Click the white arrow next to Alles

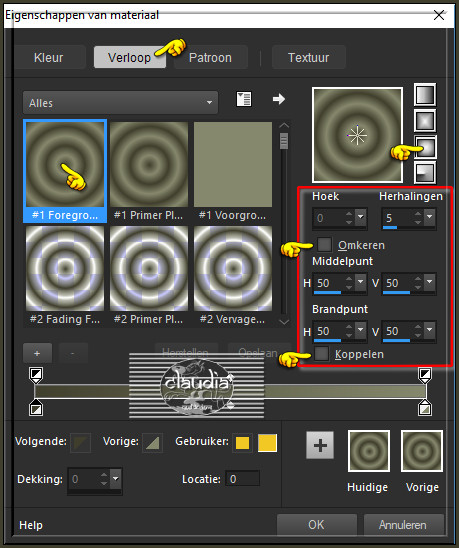[279, 99]
